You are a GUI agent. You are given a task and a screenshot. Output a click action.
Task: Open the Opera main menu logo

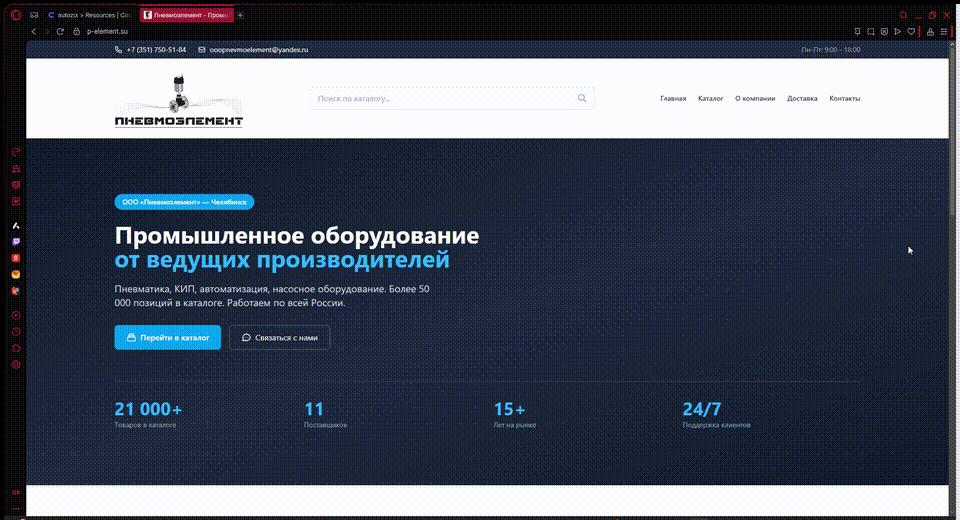point(16,15)
